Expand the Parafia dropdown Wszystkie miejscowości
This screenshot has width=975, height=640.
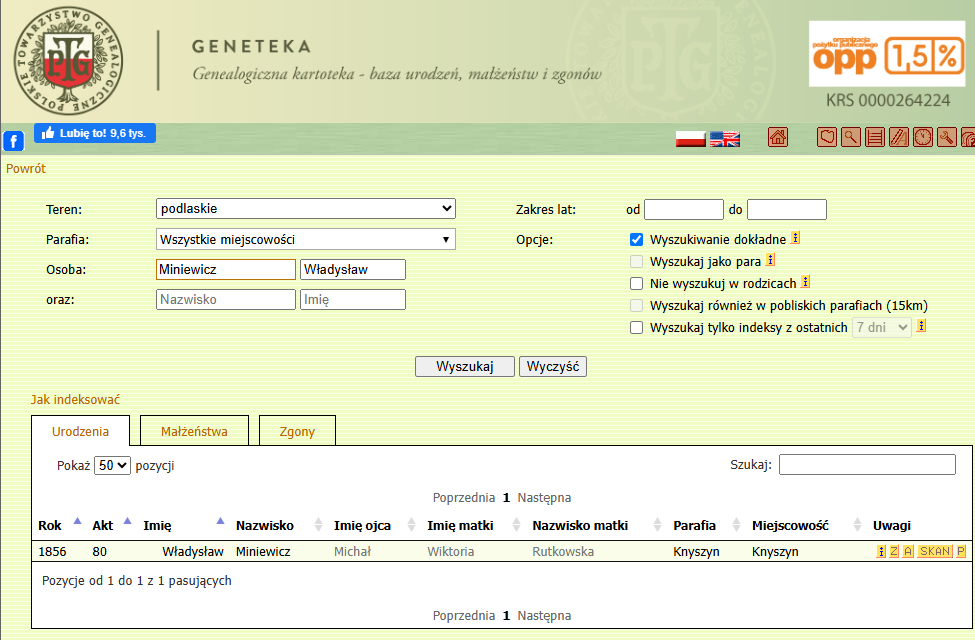(305, 239)
